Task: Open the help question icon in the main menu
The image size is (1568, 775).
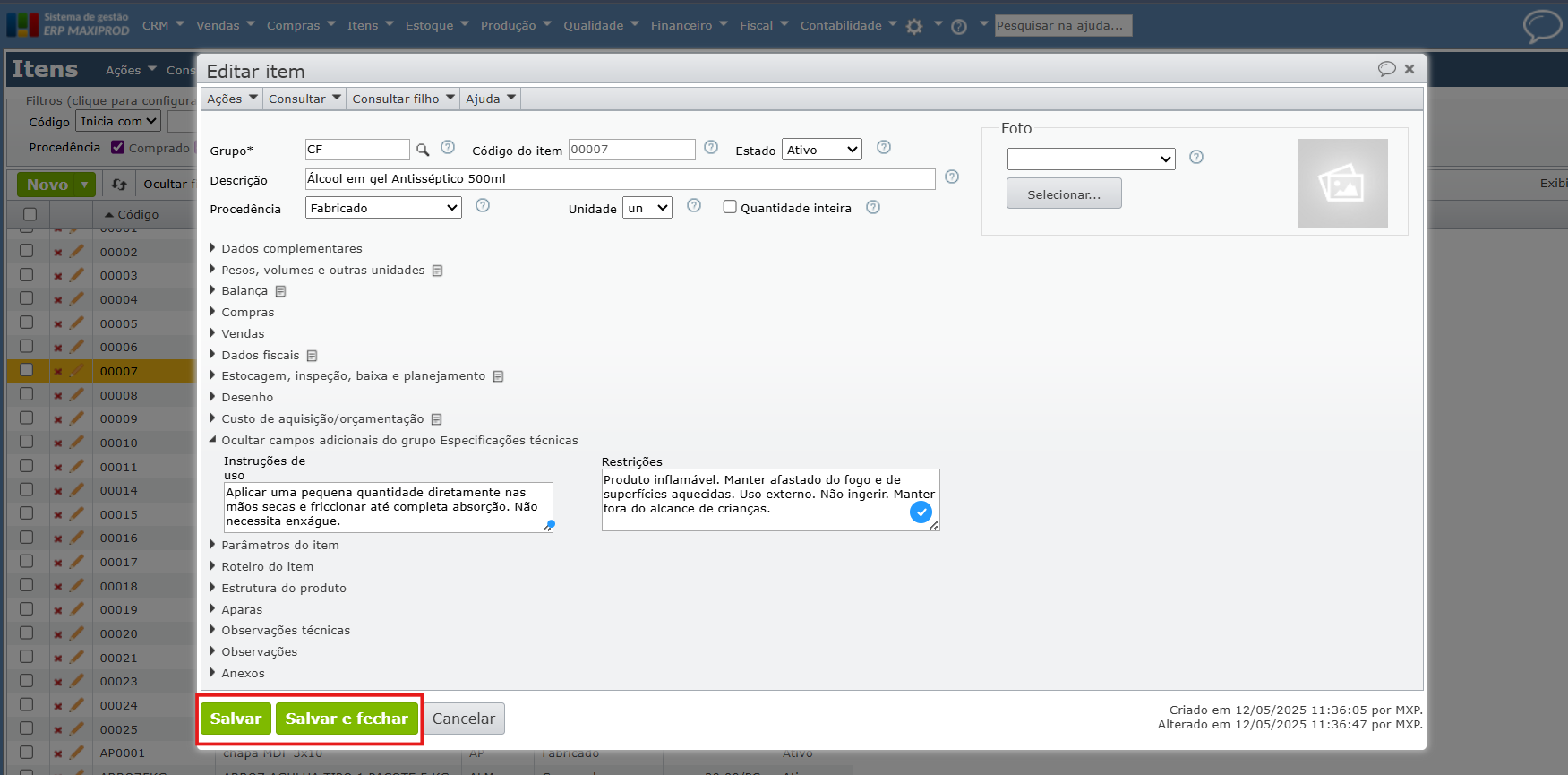Action: coord(959,27)
